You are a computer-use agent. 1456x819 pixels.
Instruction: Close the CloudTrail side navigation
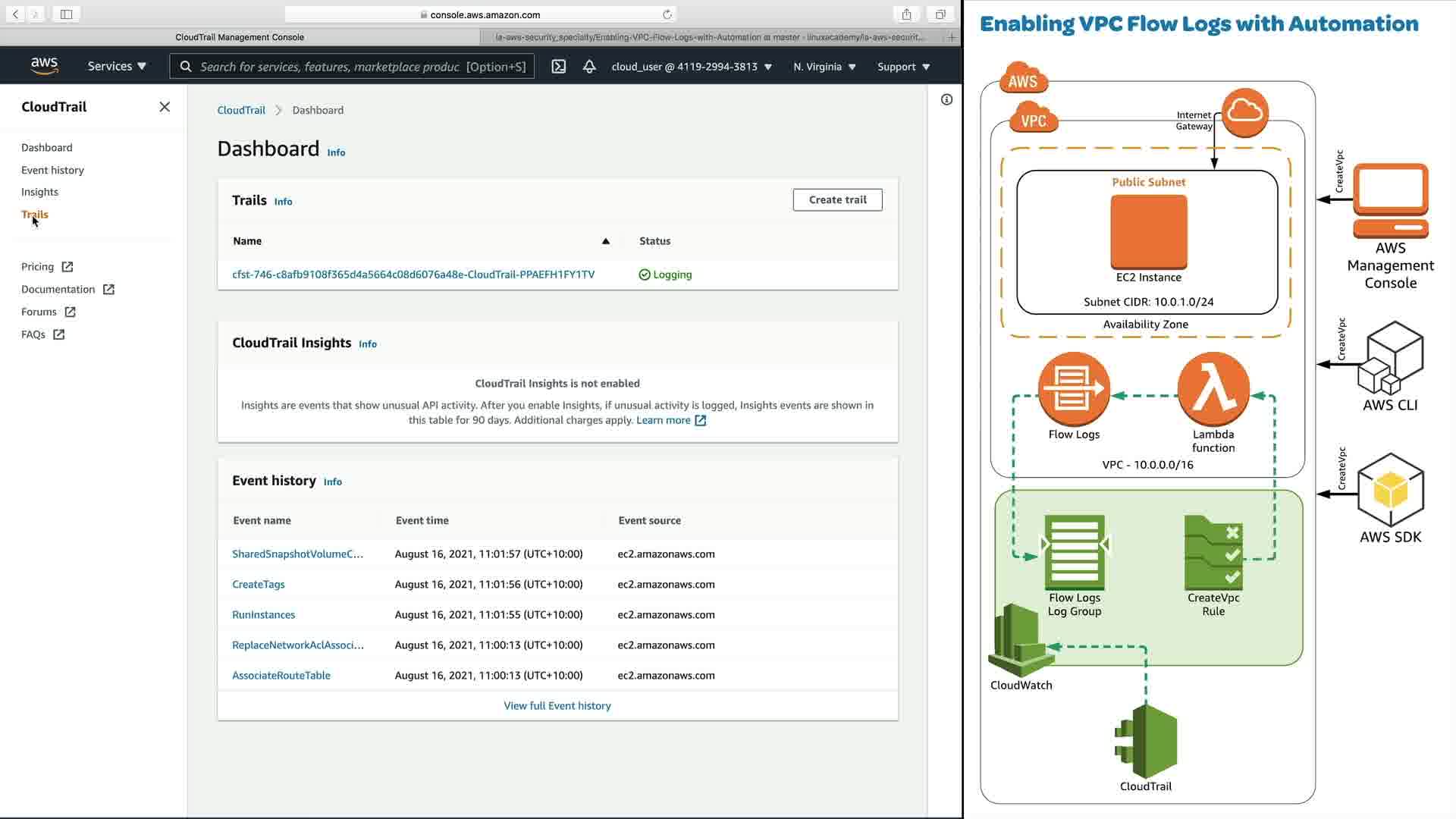(x=165, y=107)
